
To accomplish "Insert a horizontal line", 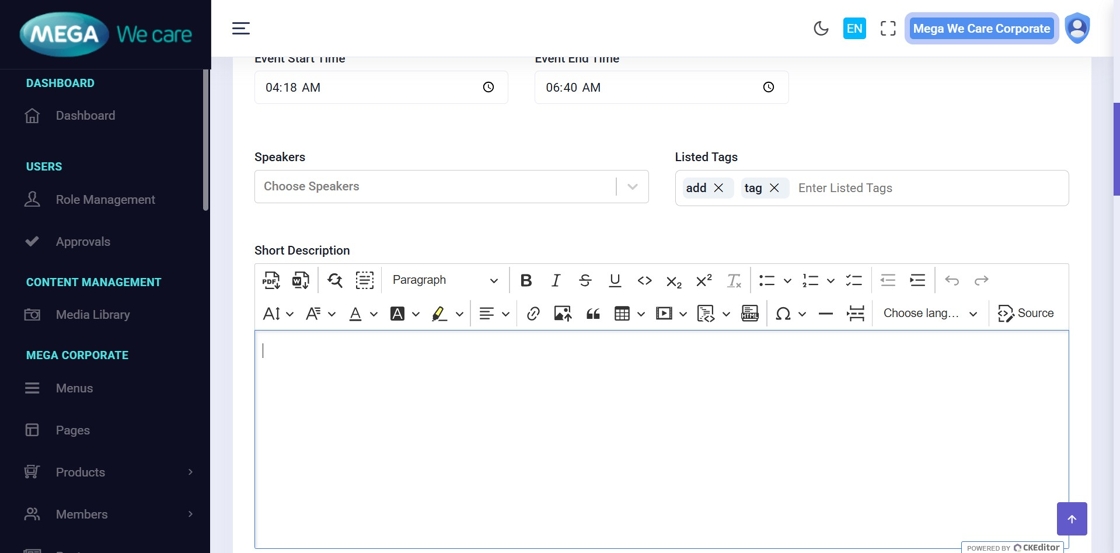I will point(825,314).
